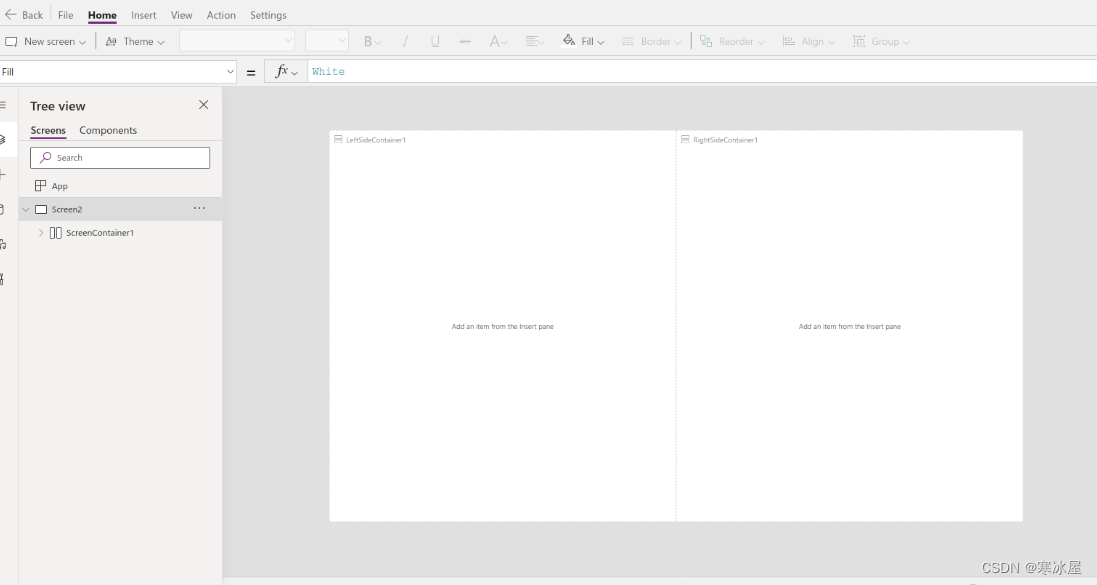The width and height of the screenshot is (1097, 585).
Task: Click the New screen button
Action: tap(45, 41)
